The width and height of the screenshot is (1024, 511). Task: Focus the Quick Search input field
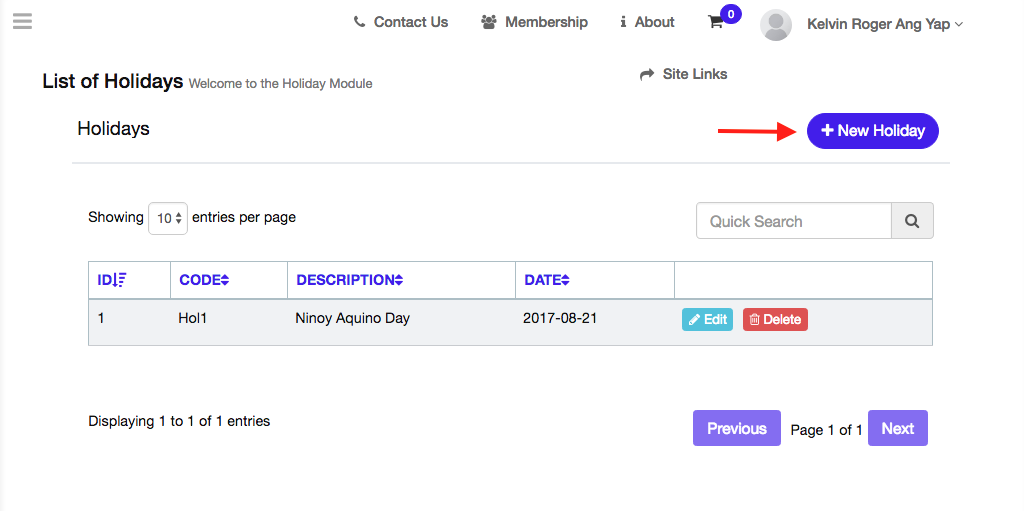pyautogui.click(x=793, y=221)
